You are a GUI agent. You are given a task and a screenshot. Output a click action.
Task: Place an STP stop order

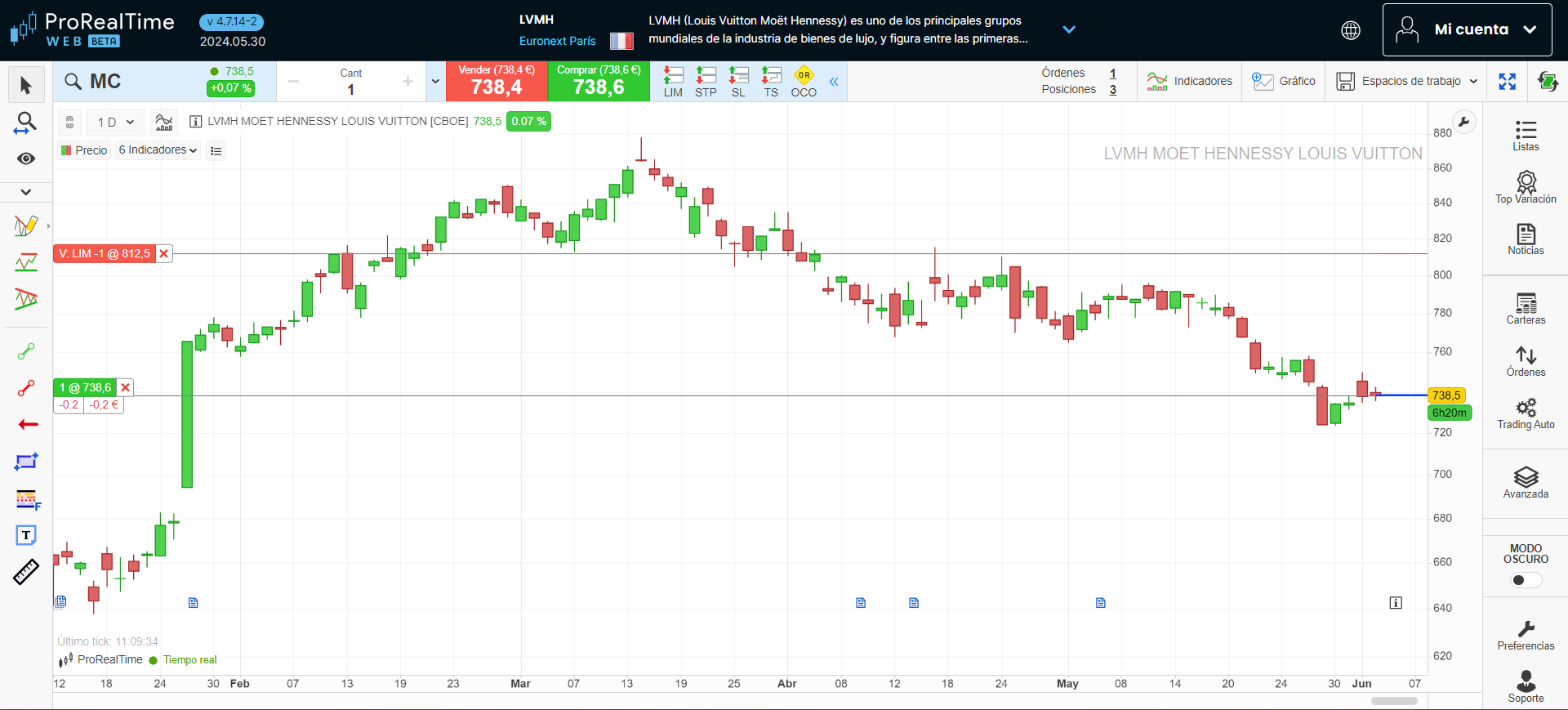[x=706, y=82]
